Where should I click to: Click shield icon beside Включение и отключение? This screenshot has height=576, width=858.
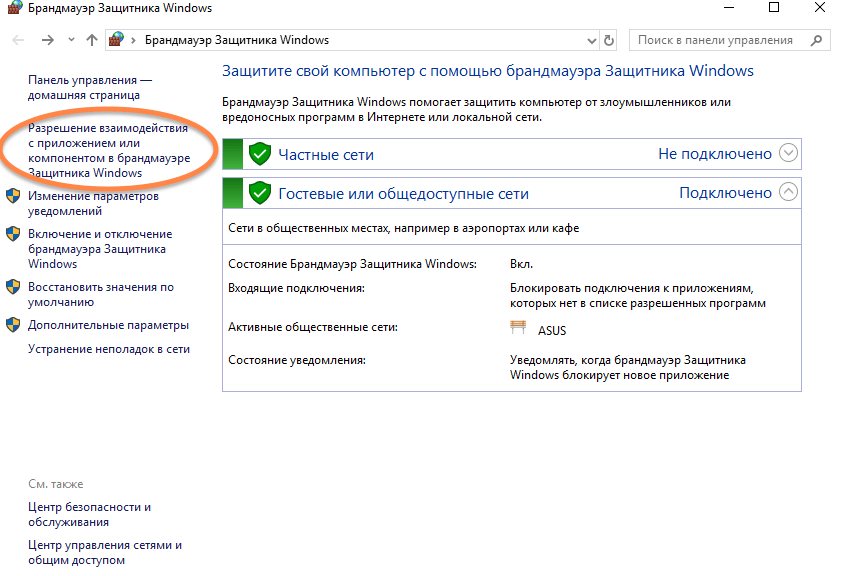tap(13, 234)
